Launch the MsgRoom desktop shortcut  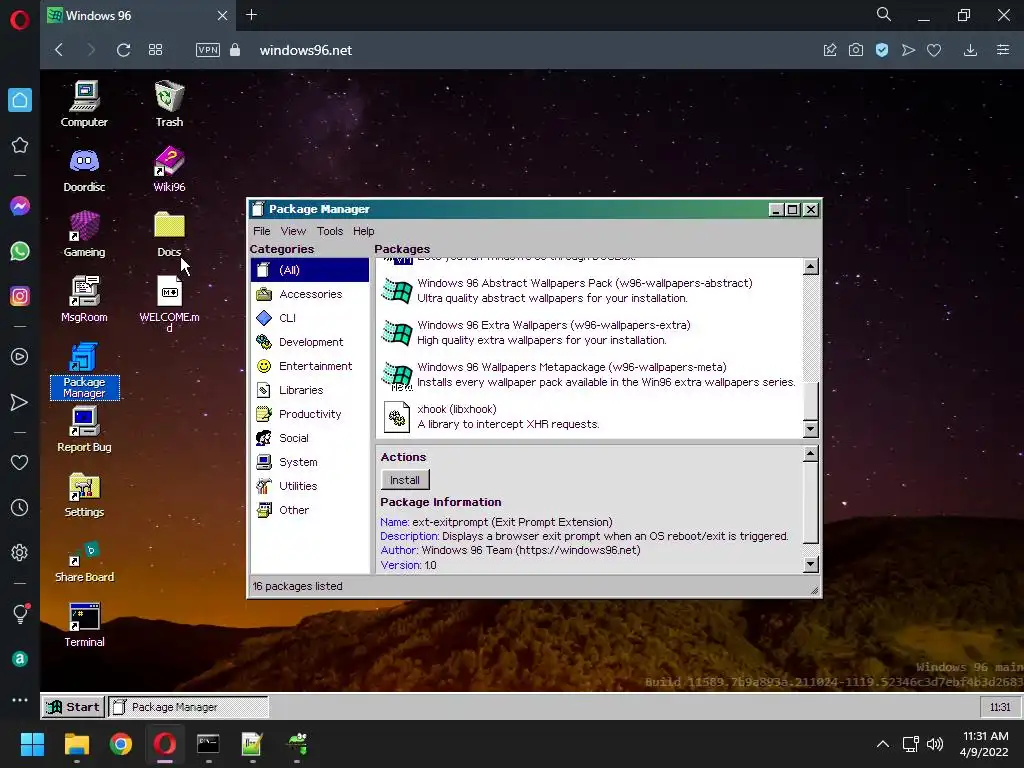click(x=84, y=299)
